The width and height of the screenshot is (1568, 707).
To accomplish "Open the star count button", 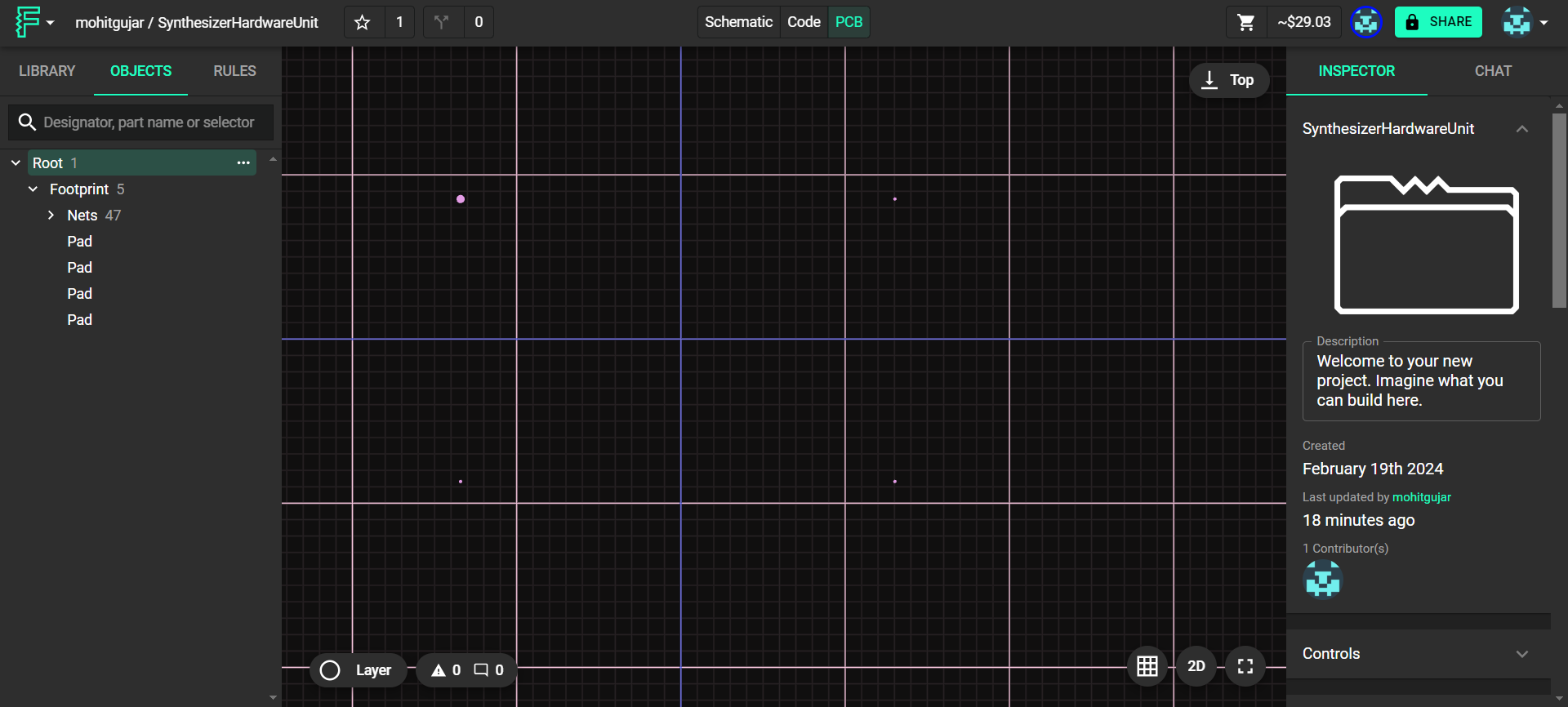I will point(399,22).
